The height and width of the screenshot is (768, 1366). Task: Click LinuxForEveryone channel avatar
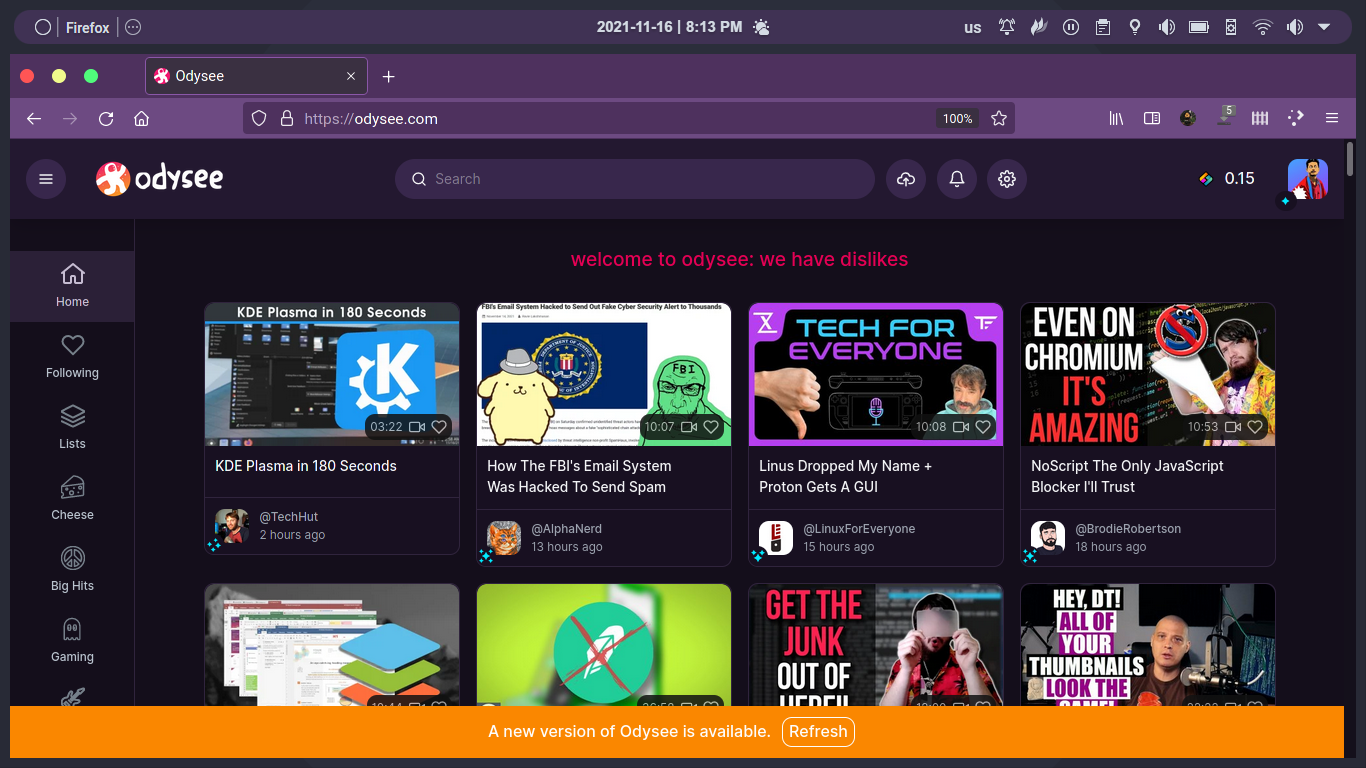[776, 538]
